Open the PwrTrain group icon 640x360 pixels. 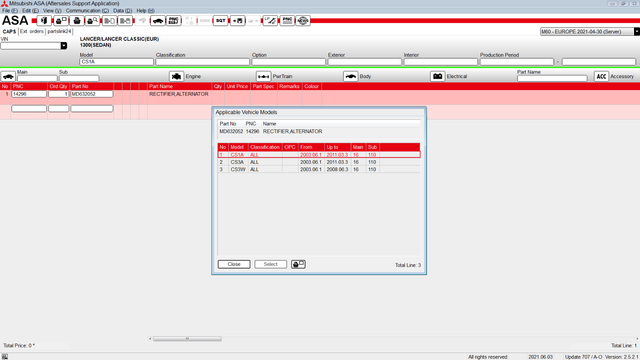263,76
